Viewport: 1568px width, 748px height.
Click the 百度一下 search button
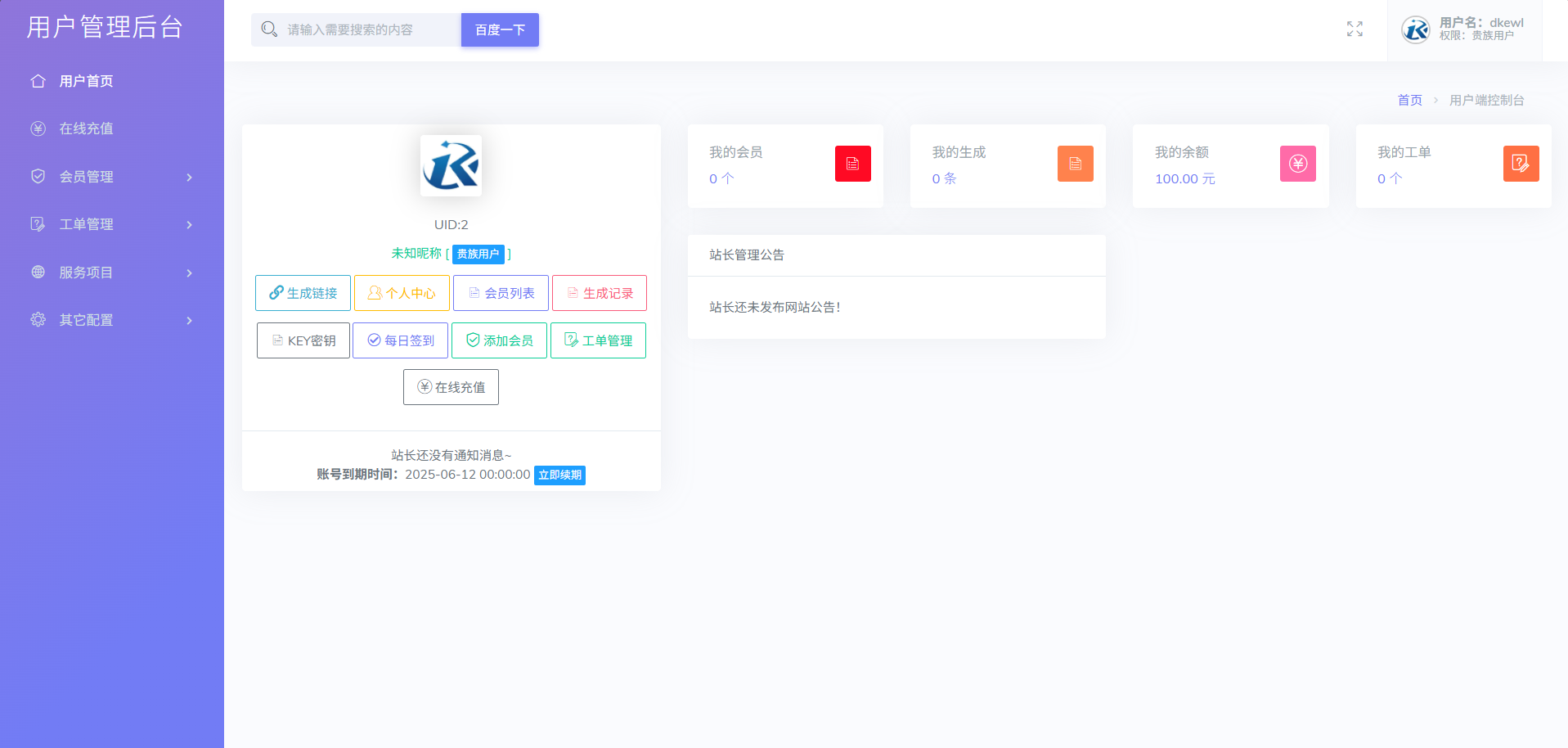499,29
